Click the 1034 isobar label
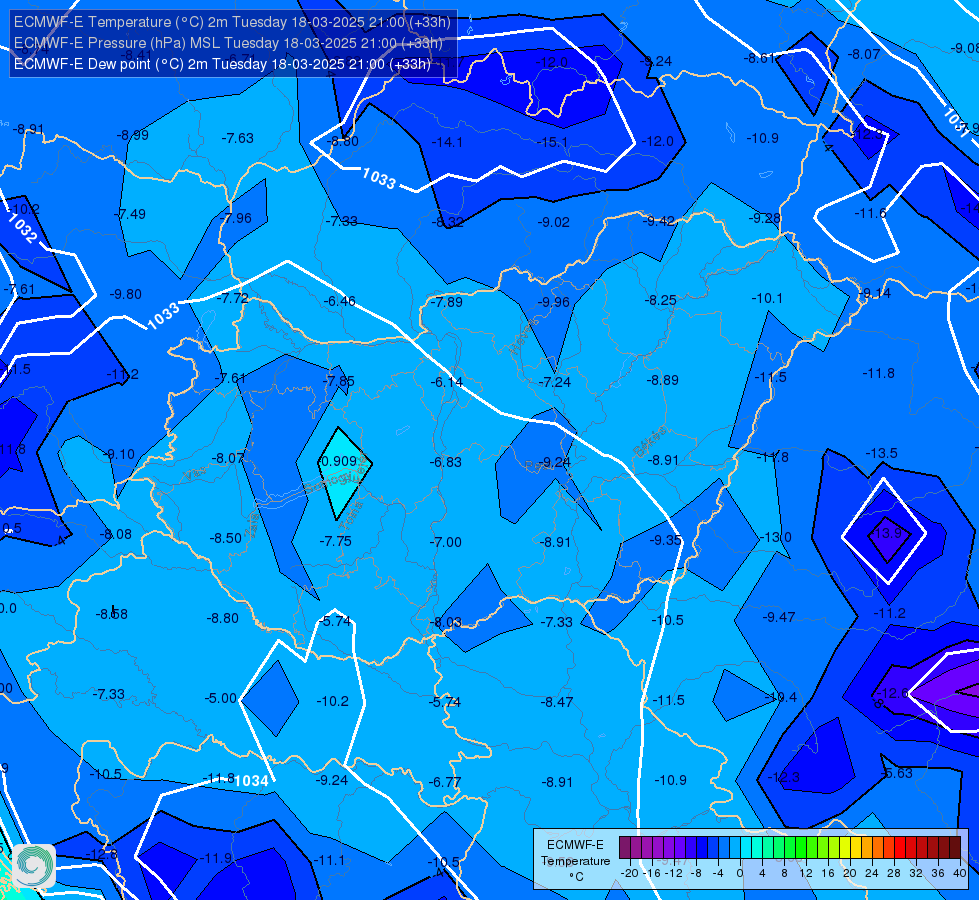Screen dimensions: 979x900 tap(252, 781)
